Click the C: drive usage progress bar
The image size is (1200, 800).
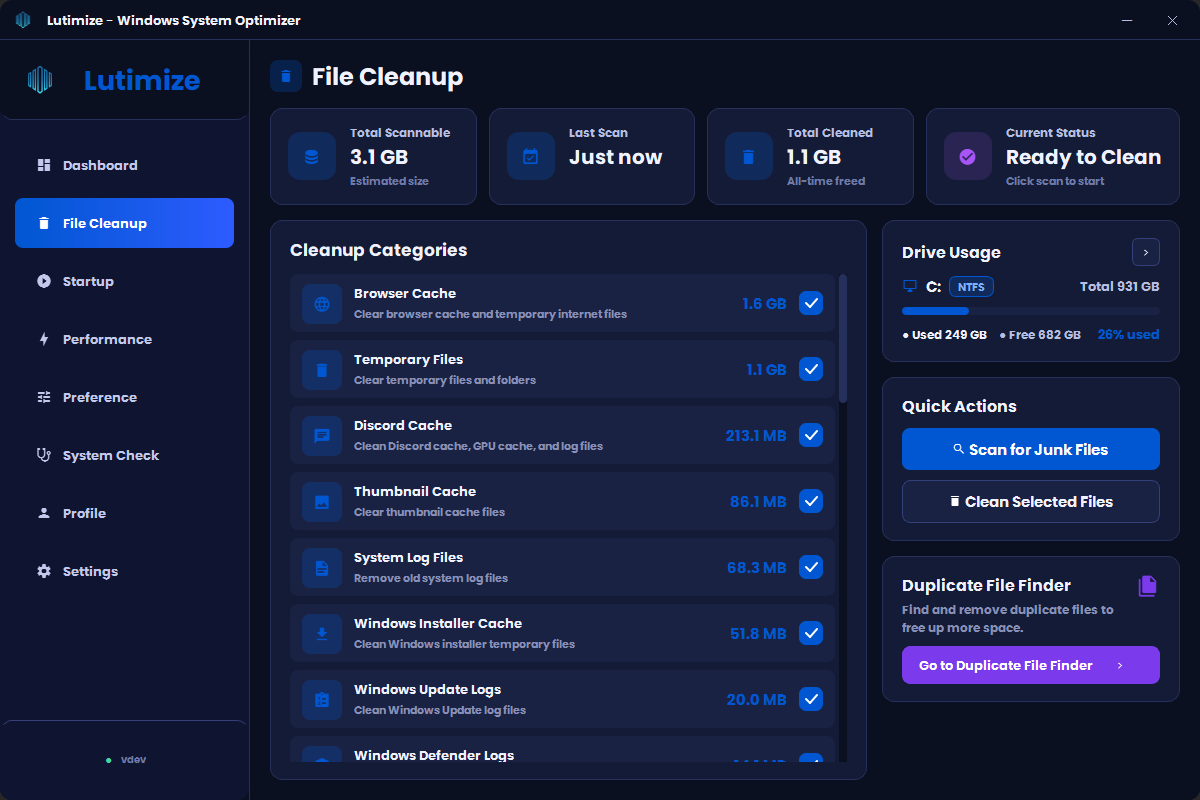(1031, 311)
